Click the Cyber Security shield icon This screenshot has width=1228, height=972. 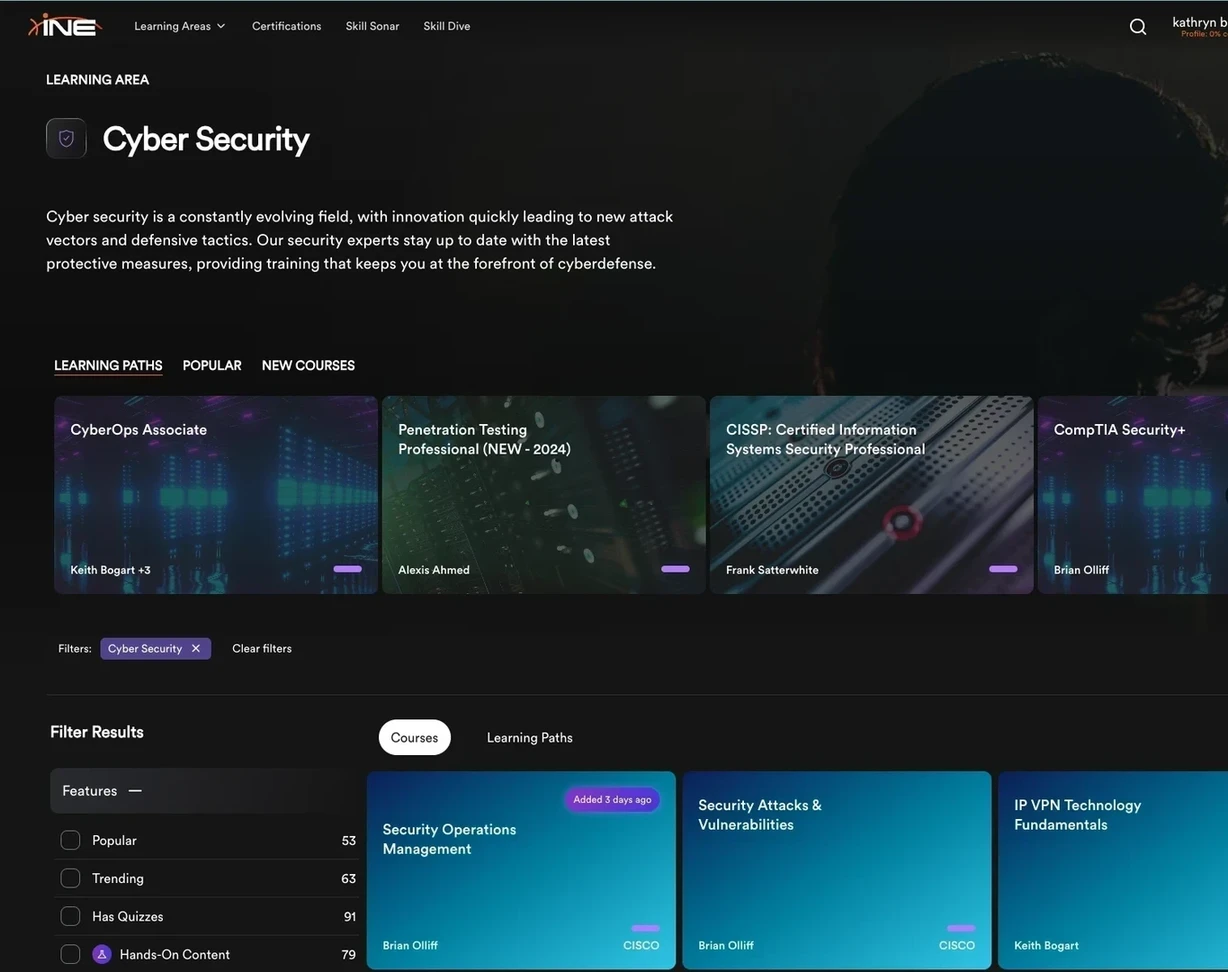[x=66, y=138]
